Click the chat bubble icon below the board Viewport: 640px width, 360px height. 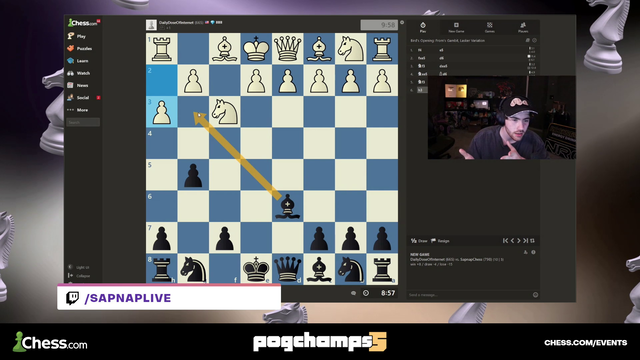[x=353, y=293]
